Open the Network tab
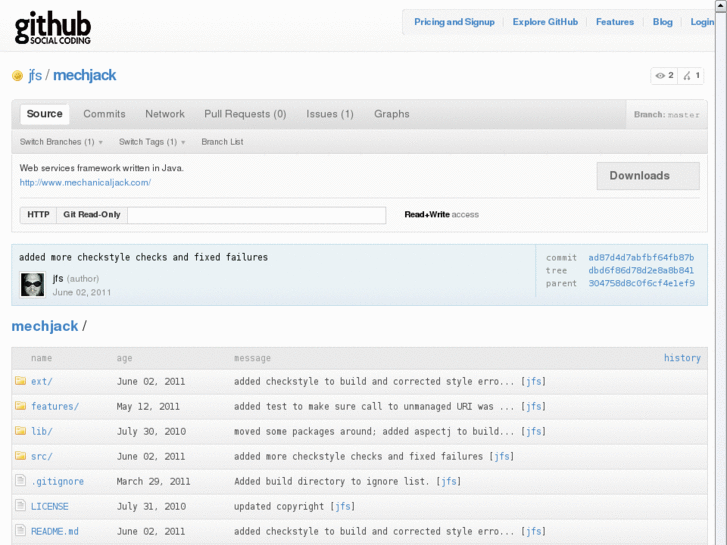Viewport: 727px width, 545px height. (x=165, y=114)
